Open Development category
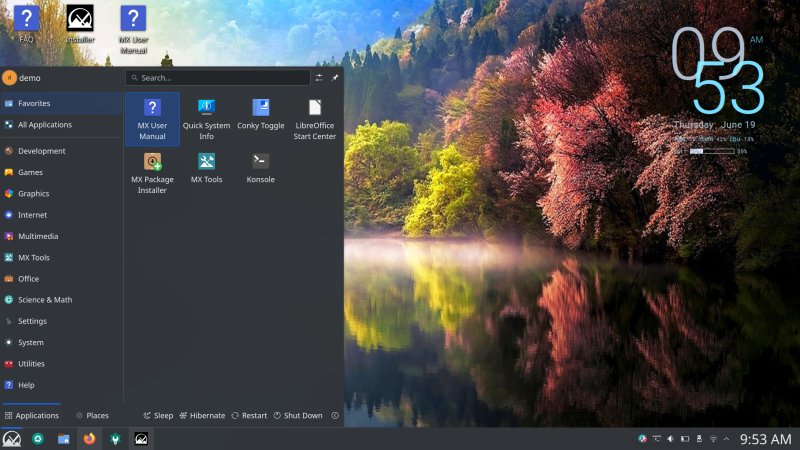This screenshot has height=450, width=800. point(61,151)
